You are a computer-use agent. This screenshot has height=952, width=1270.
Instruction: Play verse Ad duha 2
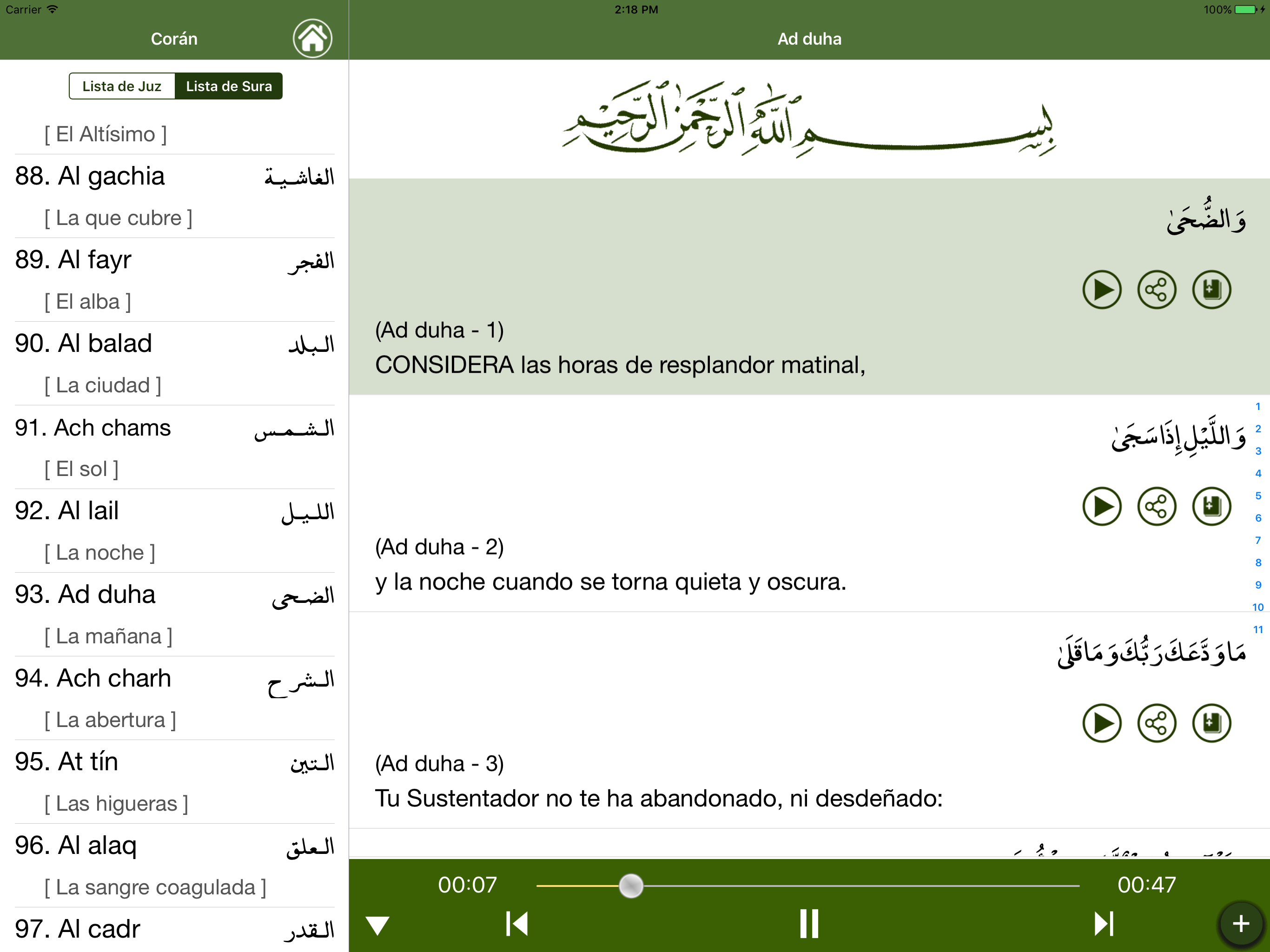point(1102,506)
